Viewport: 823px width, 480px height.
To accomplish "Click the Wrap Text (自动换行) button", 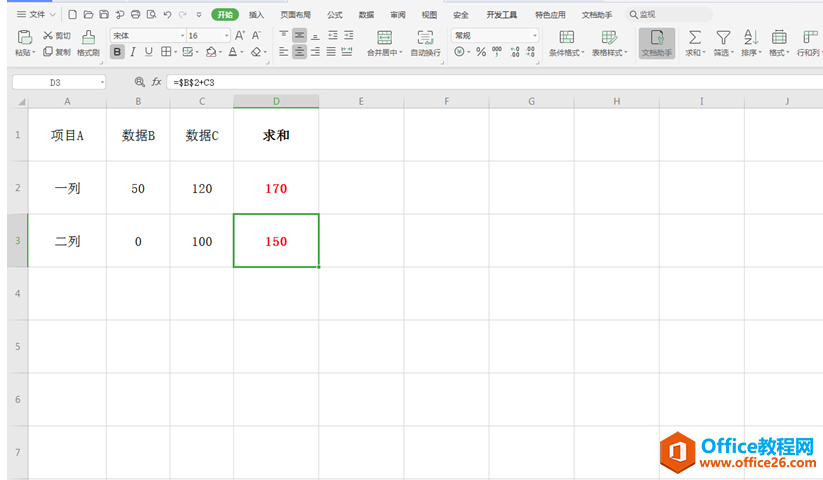I will pyautogui.click(x=425, y=43).
